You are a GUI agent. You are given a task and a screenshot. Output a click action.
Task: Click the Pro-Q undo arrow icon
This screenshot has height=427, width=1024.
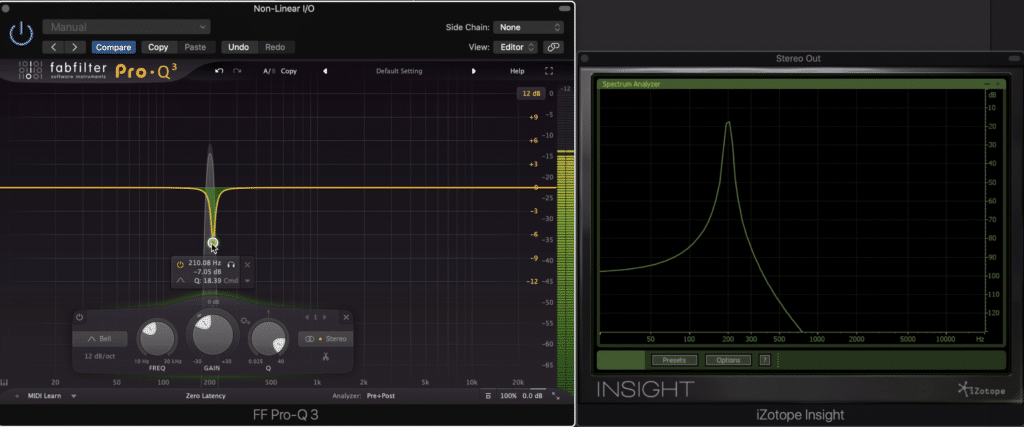click(219, 71)
